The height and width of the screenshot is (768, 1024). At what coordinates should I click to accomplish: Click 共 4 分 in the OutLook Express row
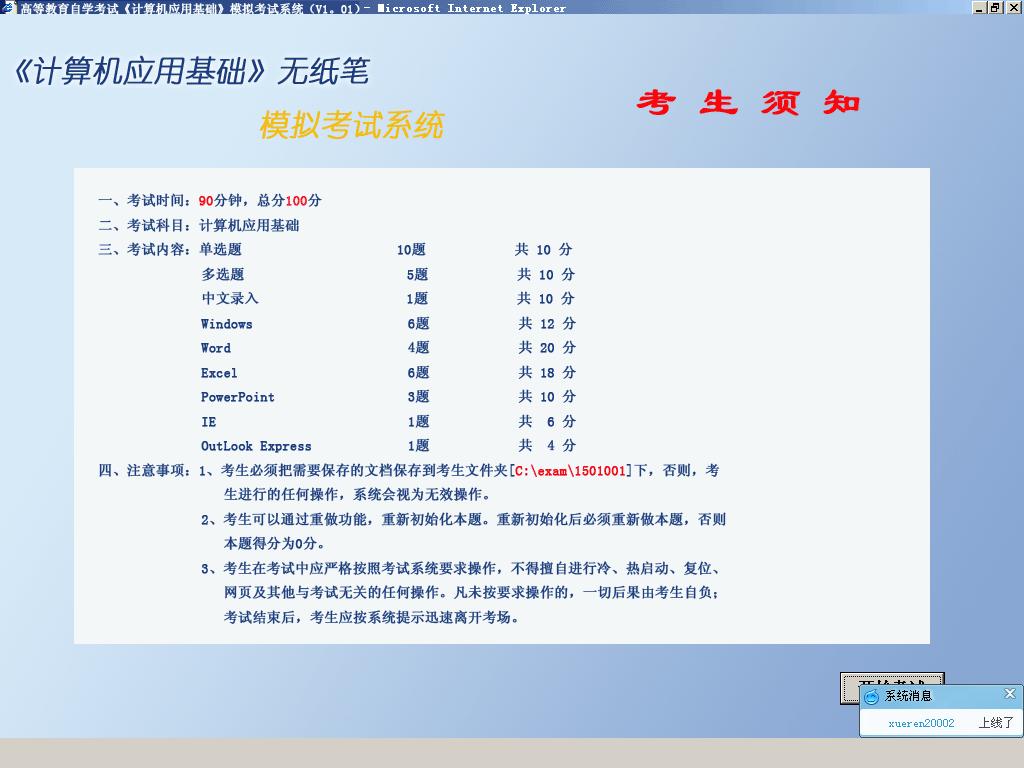point(547,445)
